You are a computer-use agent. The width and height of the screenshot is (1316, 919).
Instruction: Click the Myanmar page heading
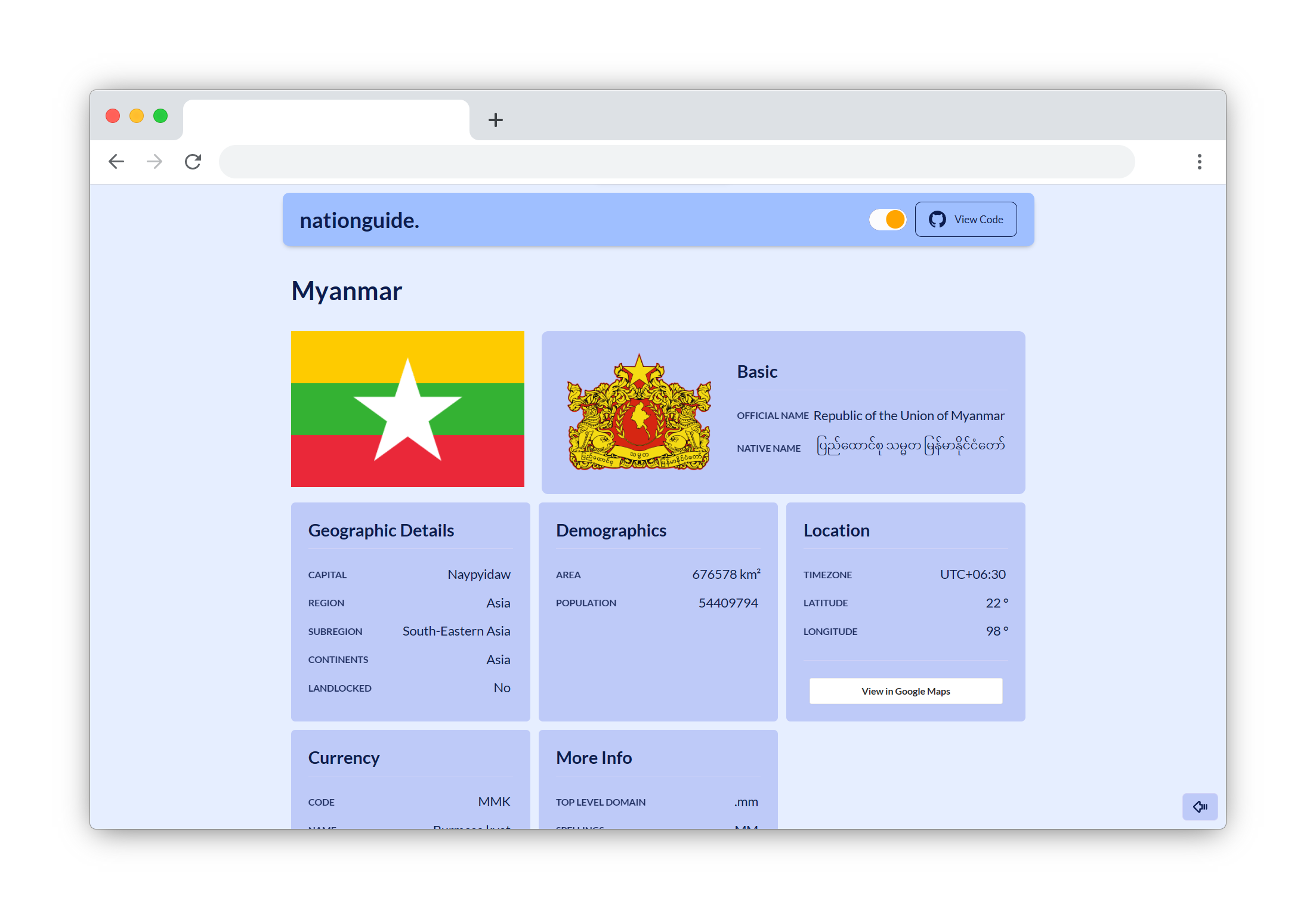pyautogui.click(x=347, y=291)
